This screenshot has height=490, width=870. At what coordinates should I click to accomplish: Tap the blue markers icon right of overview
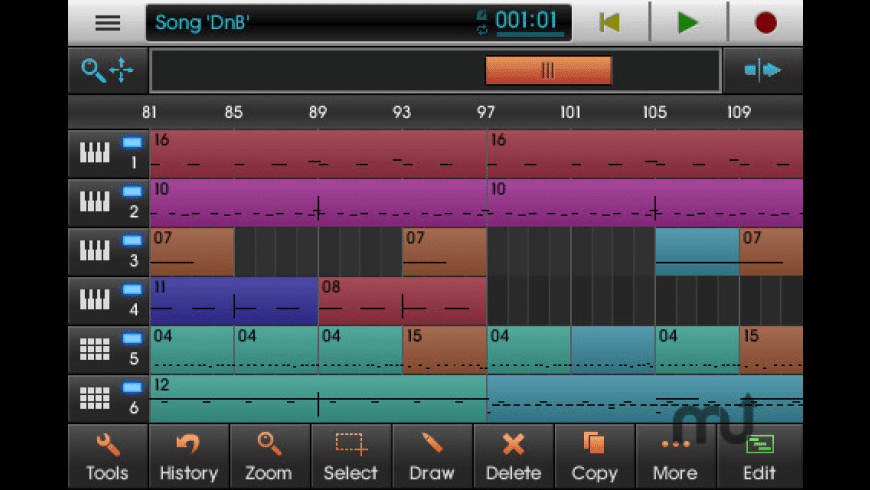coord(762,70)
